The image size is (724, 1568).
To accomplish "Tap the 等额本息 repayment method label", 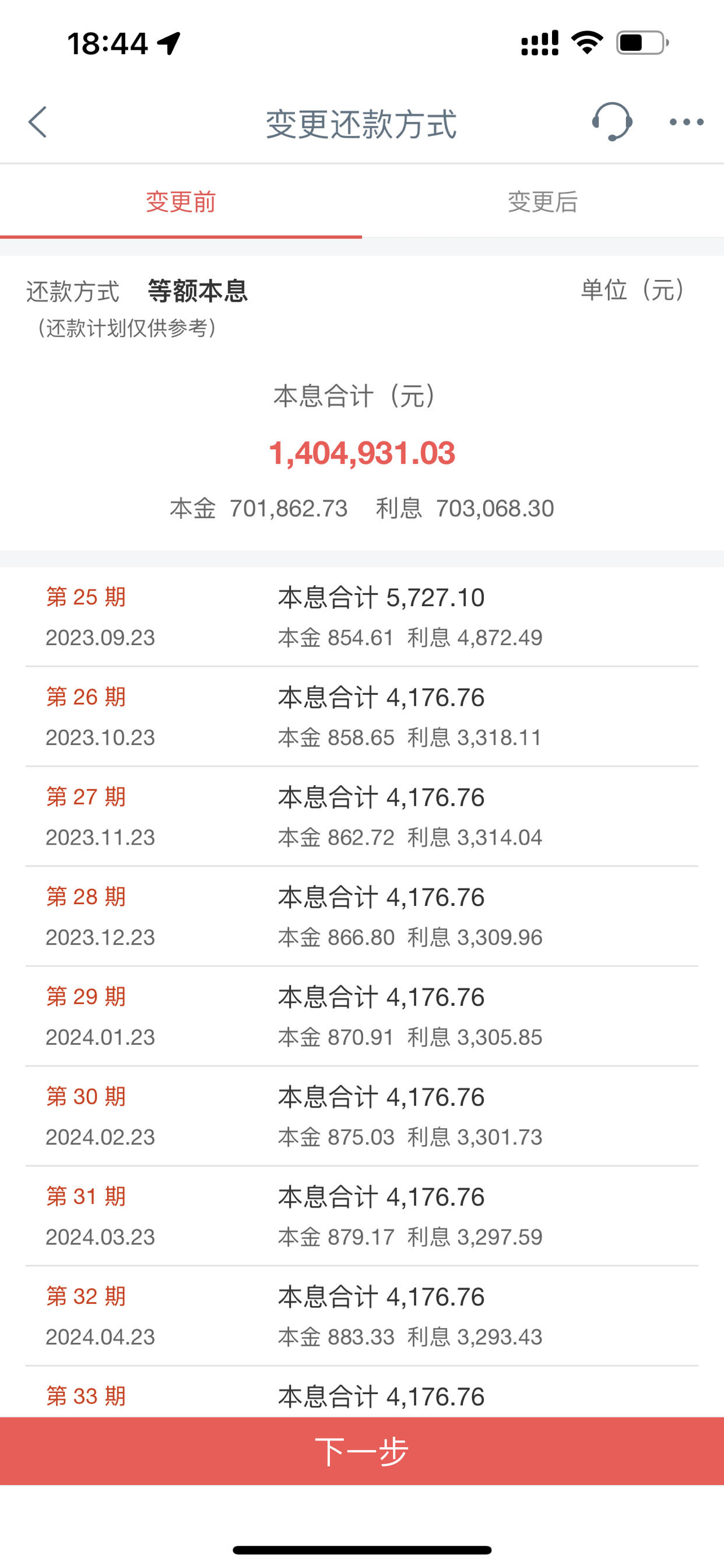I will click(198, 291).
